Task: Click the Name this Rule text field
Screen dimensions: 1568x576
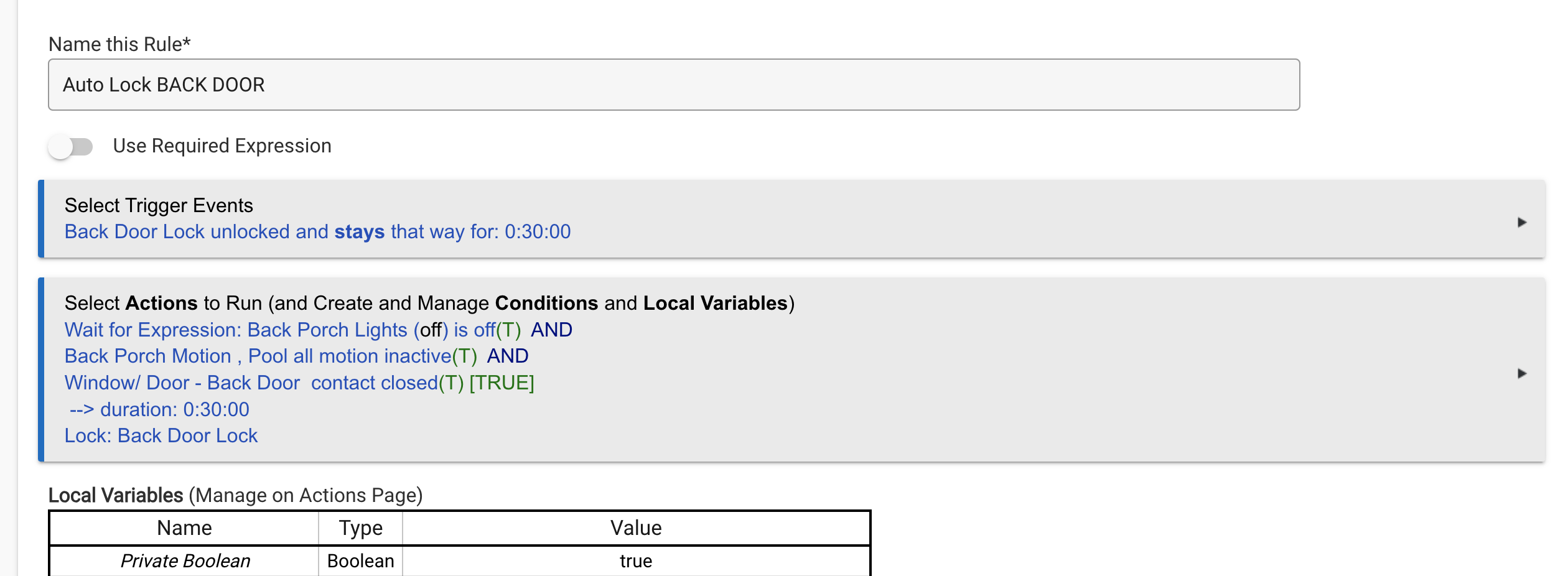Action: (673, 85)
